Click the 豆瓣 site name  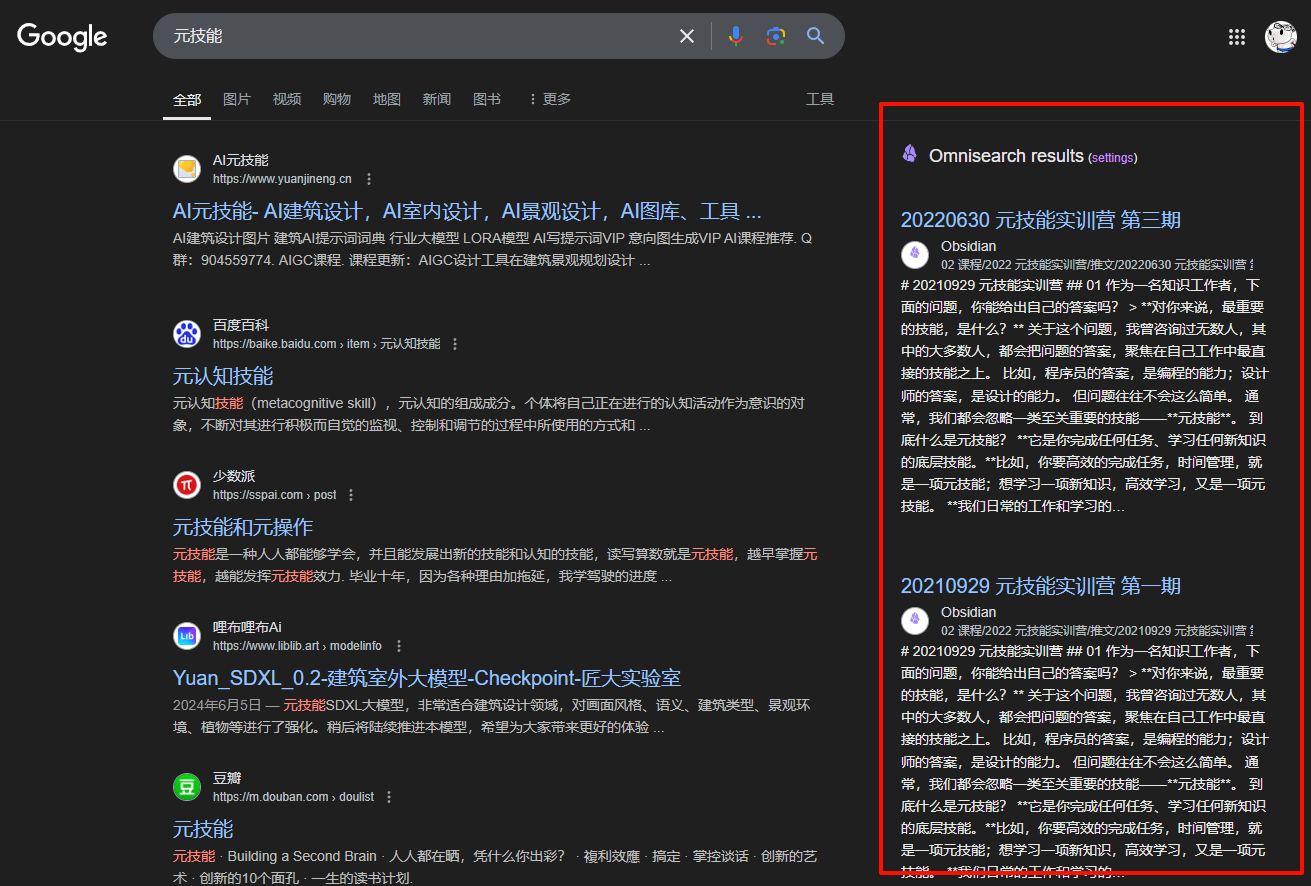pyautogui.click(x=227, y=778)
